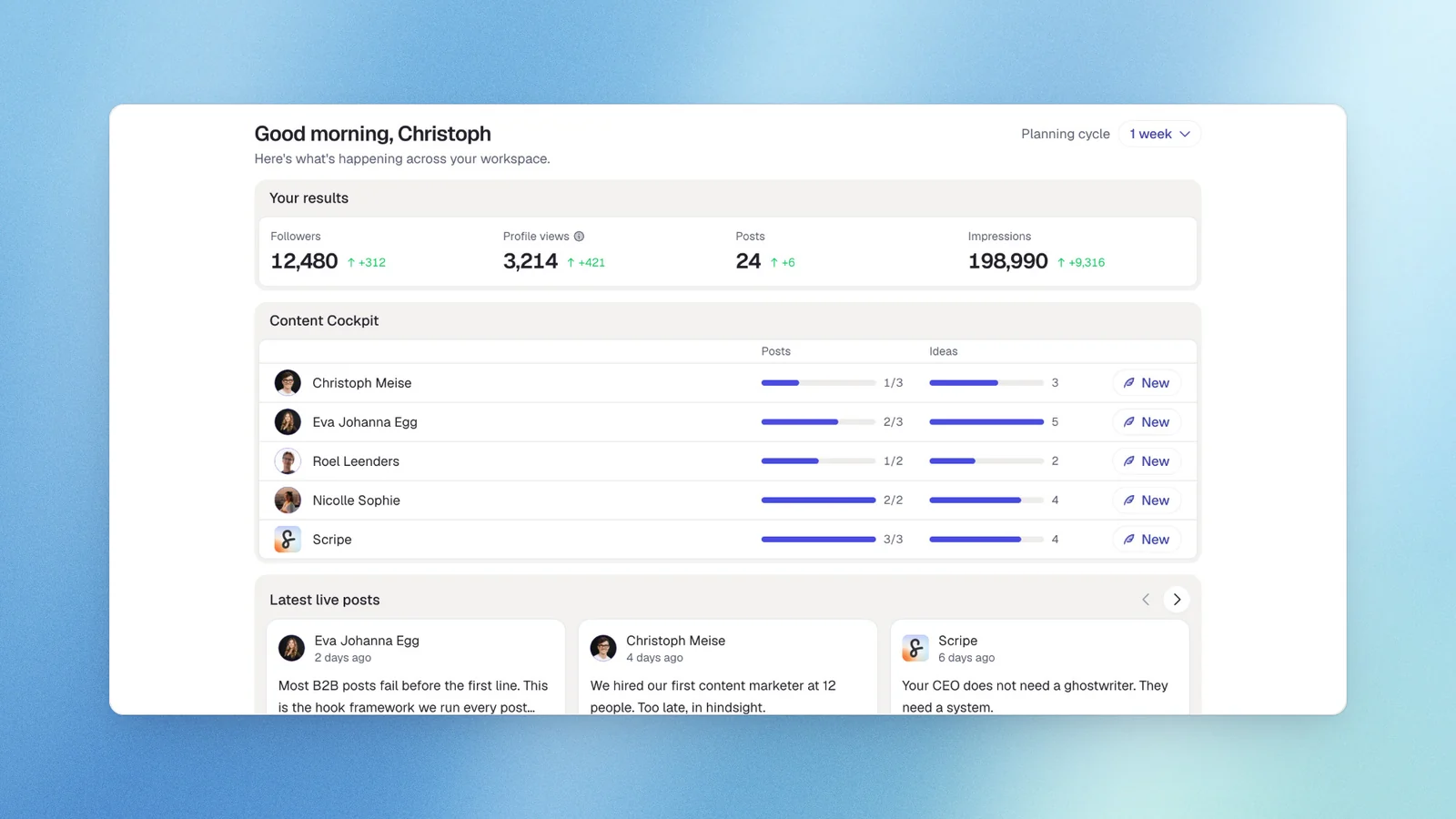The width and height of the screenshot is (1456, 819).
Task: Click the Posts column header
Action: 776,351
